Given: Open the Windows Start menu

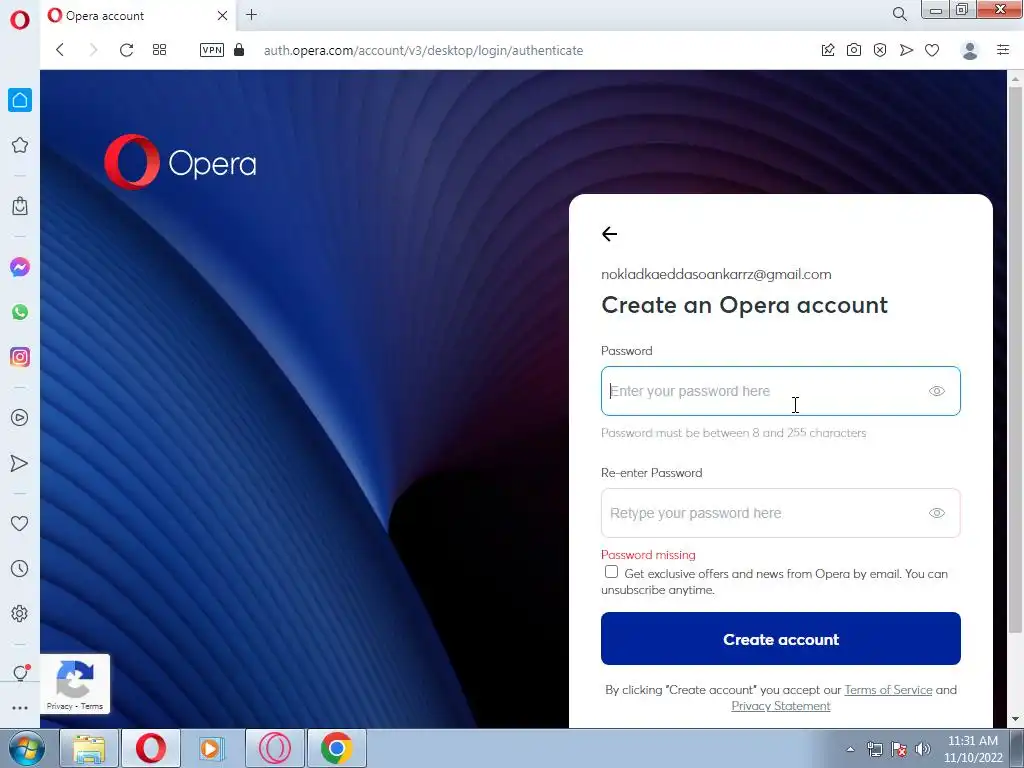Looking at the screenshot, I should [26, 748].
